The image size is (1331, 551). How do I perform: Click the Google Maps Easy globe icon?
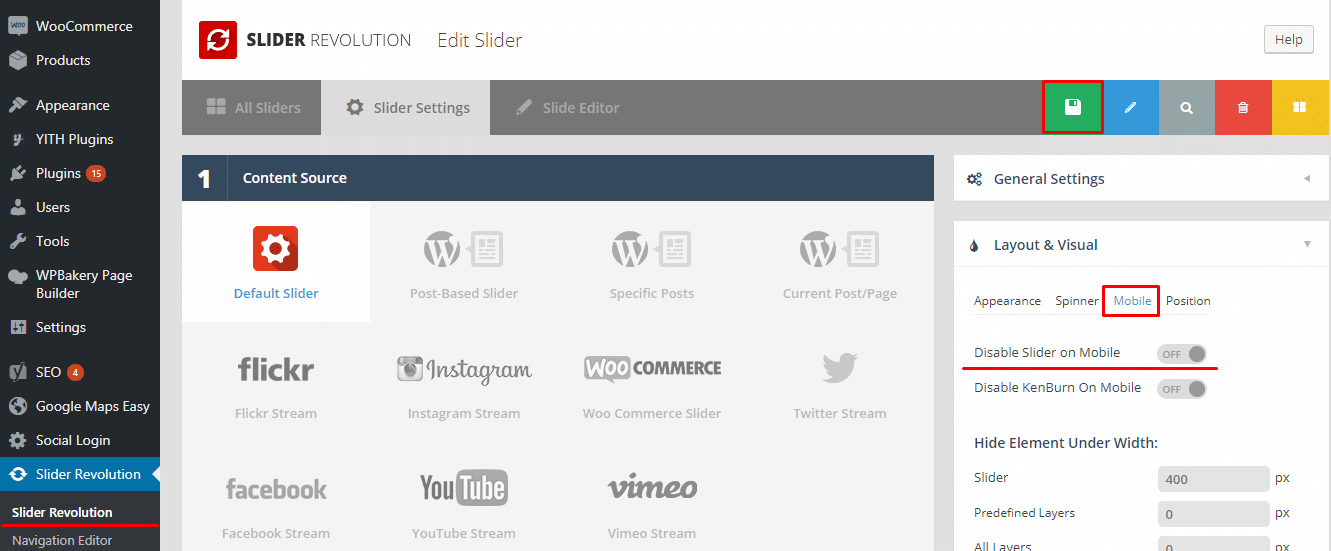coord(18,406)
